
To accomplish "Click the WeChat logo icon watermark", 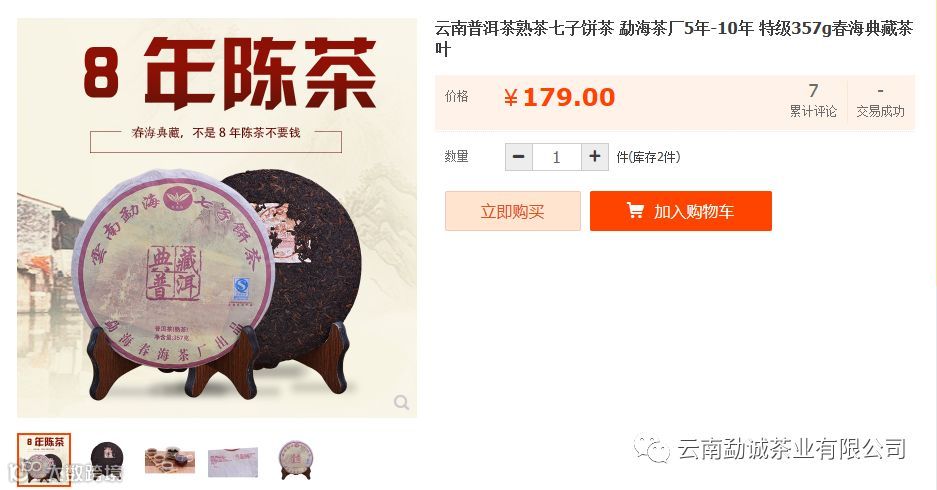I will [651, 449].
